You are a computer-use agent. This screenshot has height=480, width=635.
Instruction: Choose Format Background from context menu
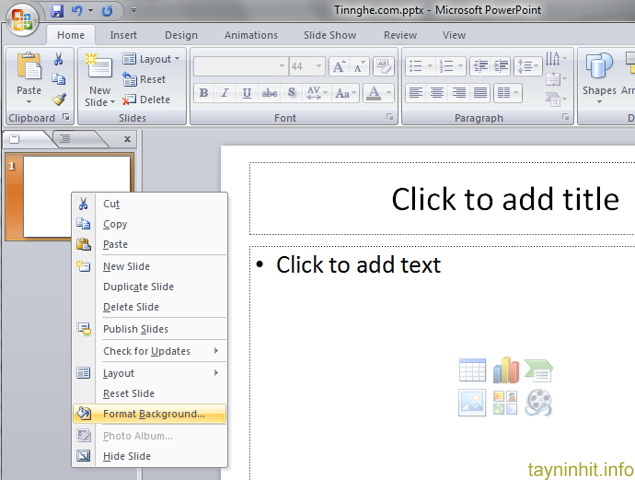153,414
